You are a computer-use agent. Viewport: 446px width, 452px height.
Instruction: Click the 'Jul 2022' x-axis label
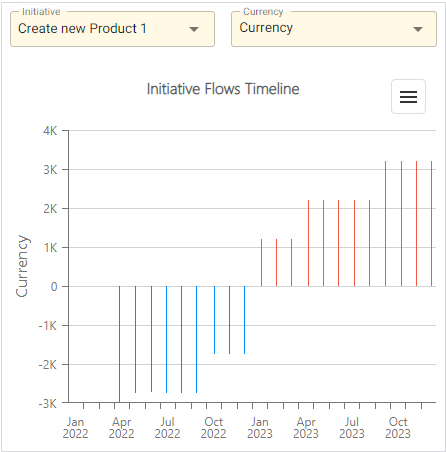point(167,428)
